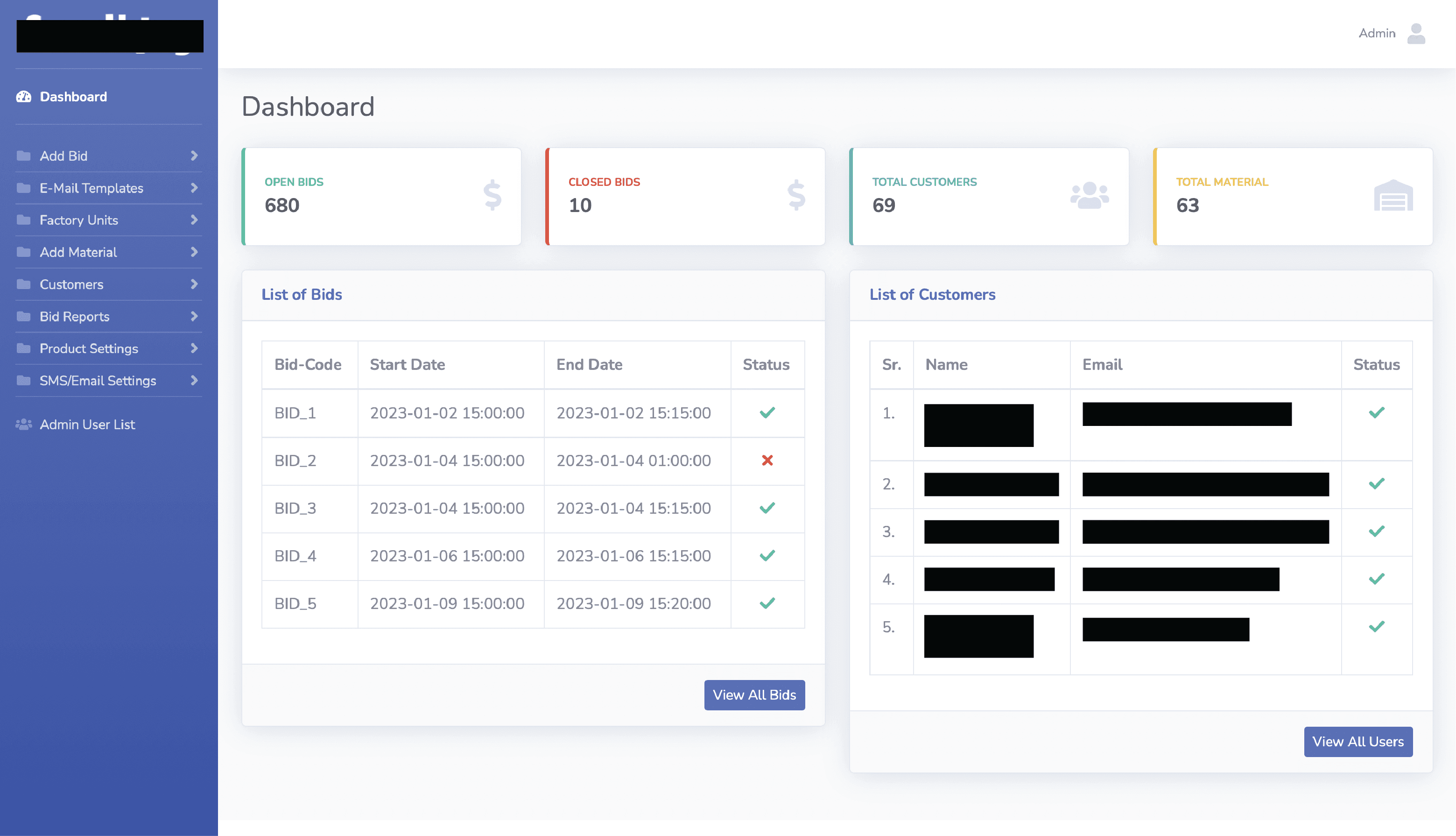The width and height of the screenshot is (1456, 836).
Task: Click the people icon on Total Customers card
Action: coord(1089,195)
